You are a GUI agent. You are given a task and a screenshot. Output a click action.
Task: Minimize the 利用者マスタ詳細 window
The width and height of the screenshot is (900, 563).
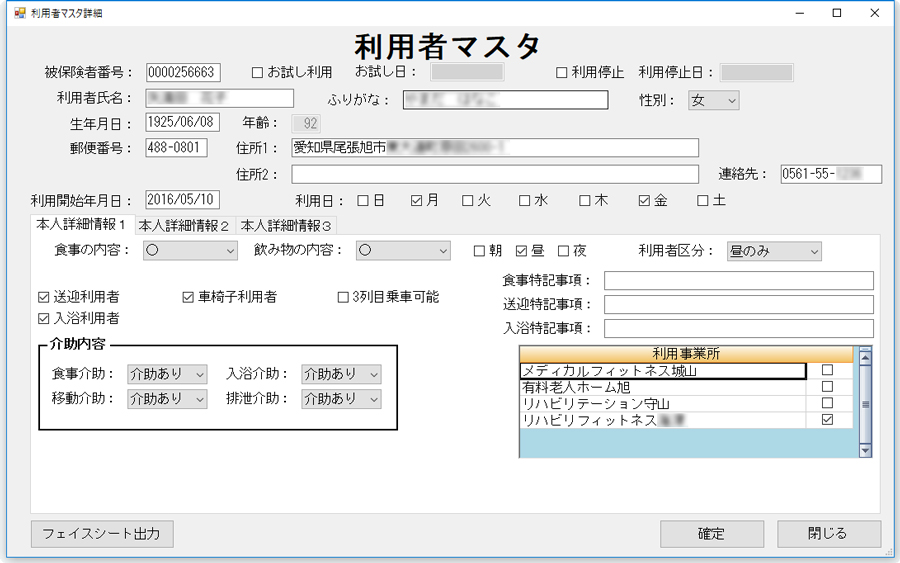[800, 13]
